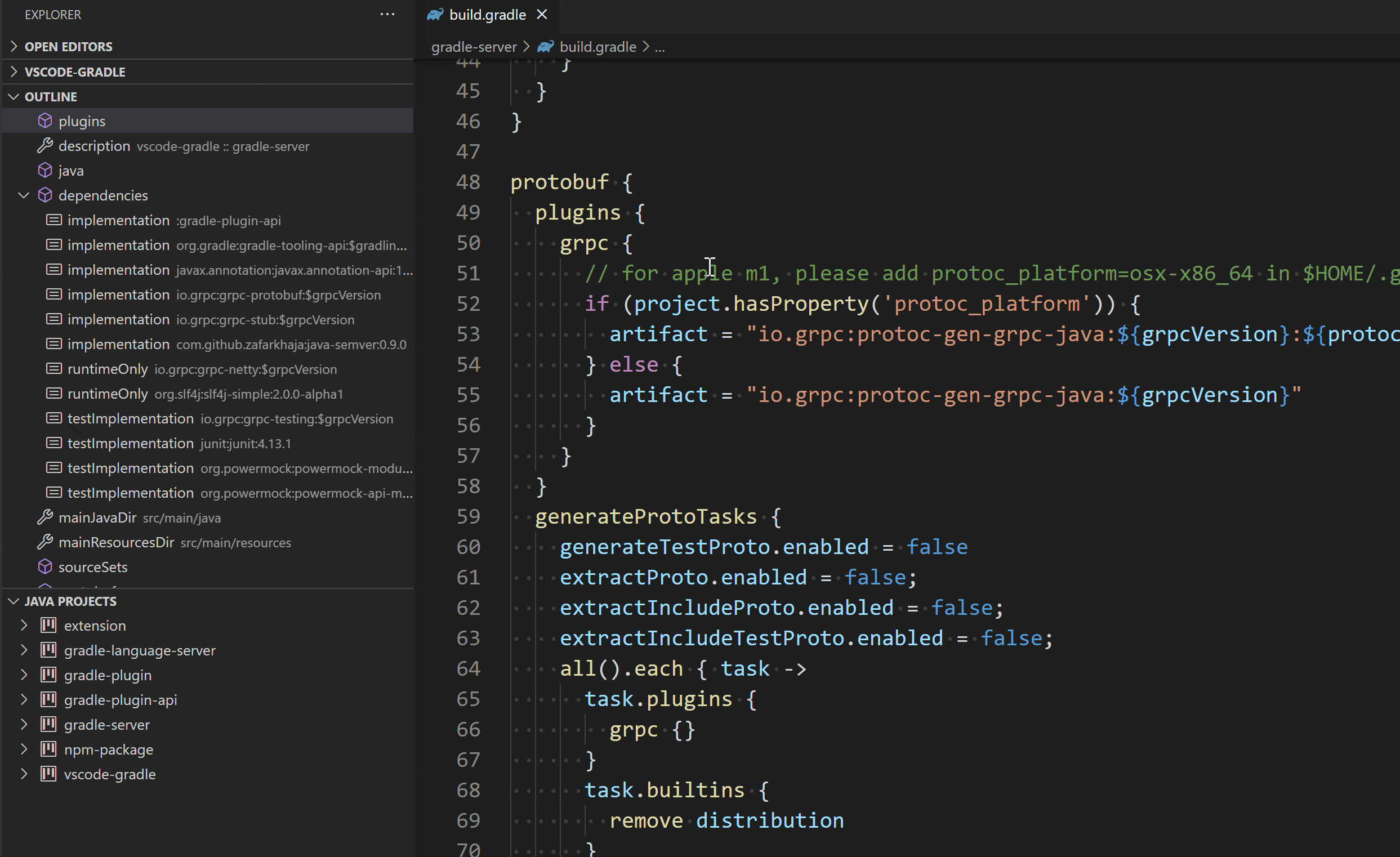1400x857 pixels.
Task: Expand the gradle-plugin Java project
Action: (24, 675)
